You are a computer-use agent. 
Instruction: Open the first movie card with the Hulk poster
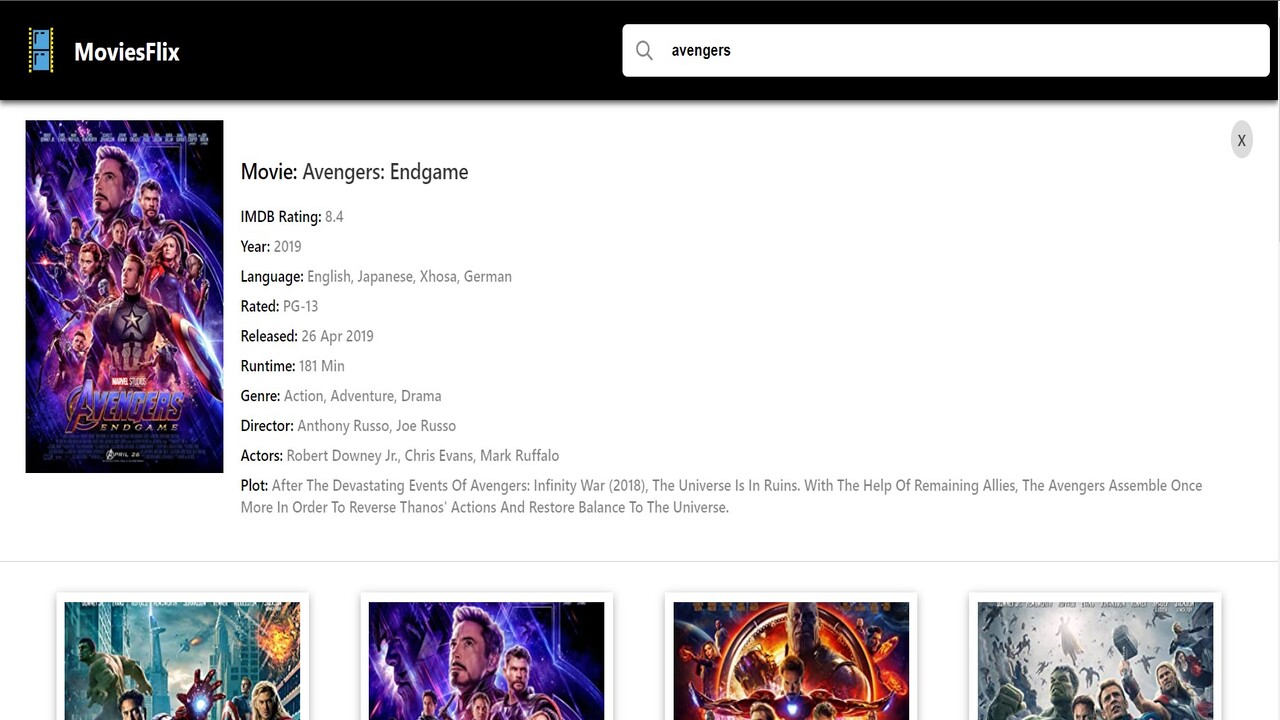[x=182, y=656]
